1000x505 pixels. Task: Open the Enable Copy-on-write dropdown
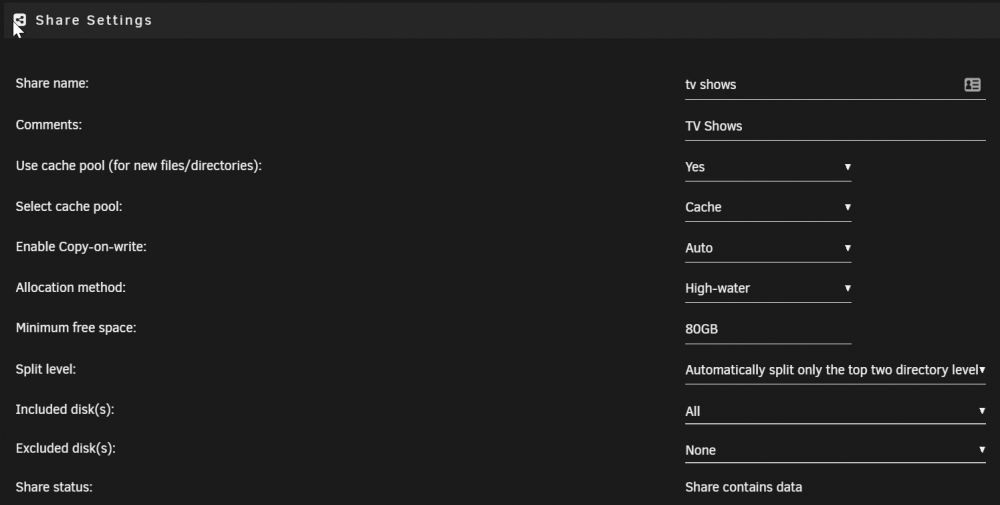768,247
